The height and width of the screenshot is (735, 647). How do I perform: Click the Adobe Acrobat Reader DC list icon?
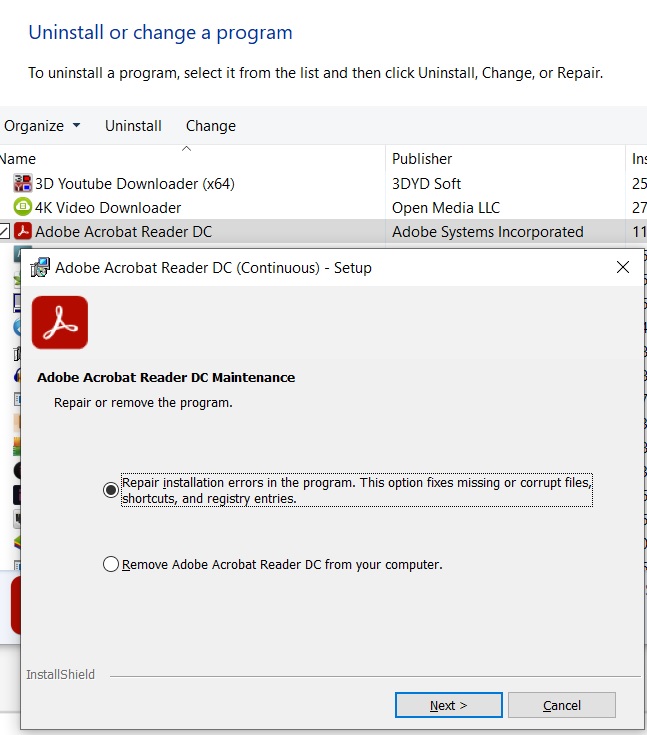pos(23,231)
